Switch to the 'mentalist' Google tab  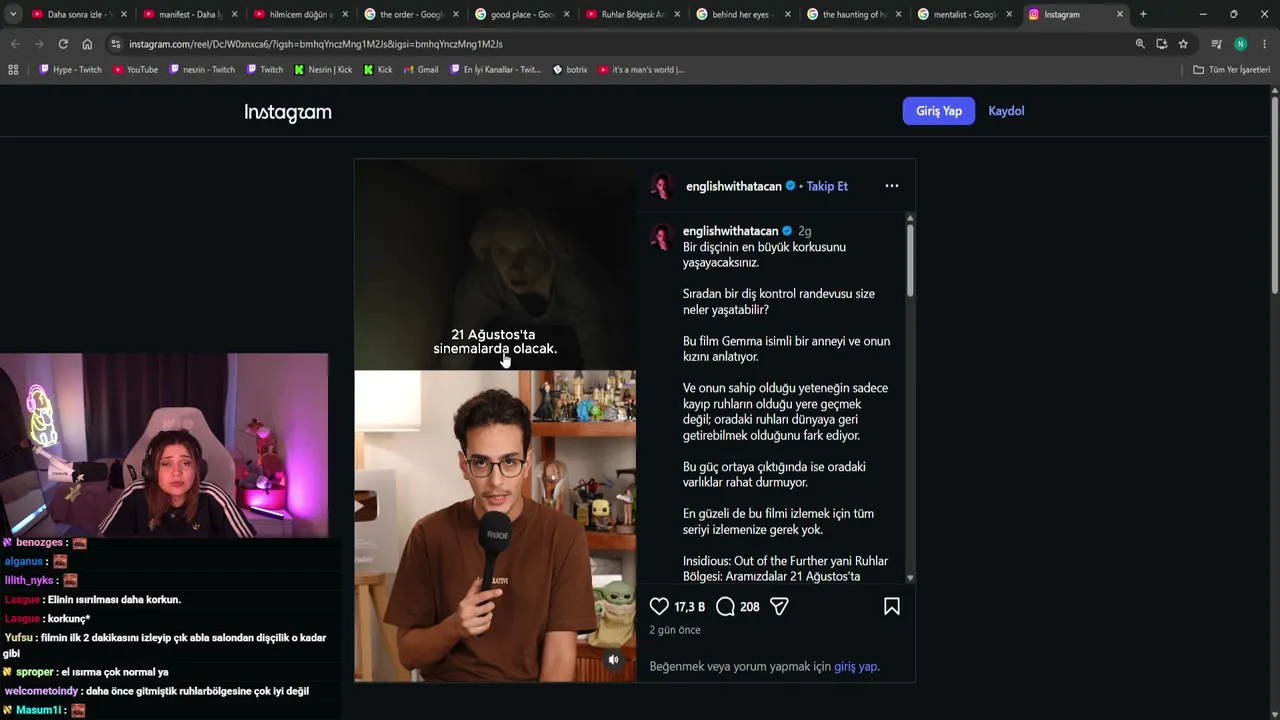962,14
